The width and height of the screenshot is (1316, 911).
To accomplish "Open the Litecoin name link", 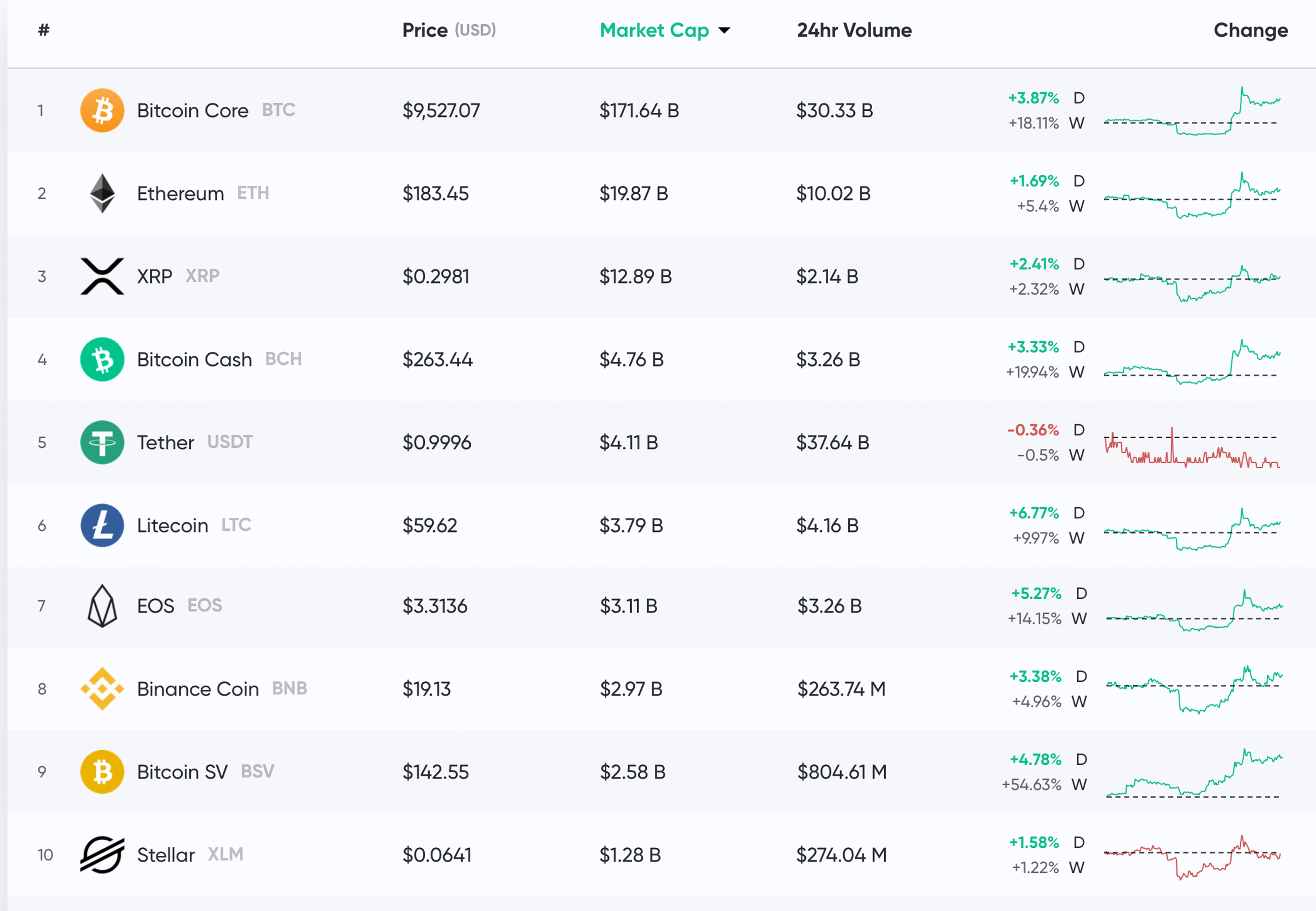I will pos(173,525).
